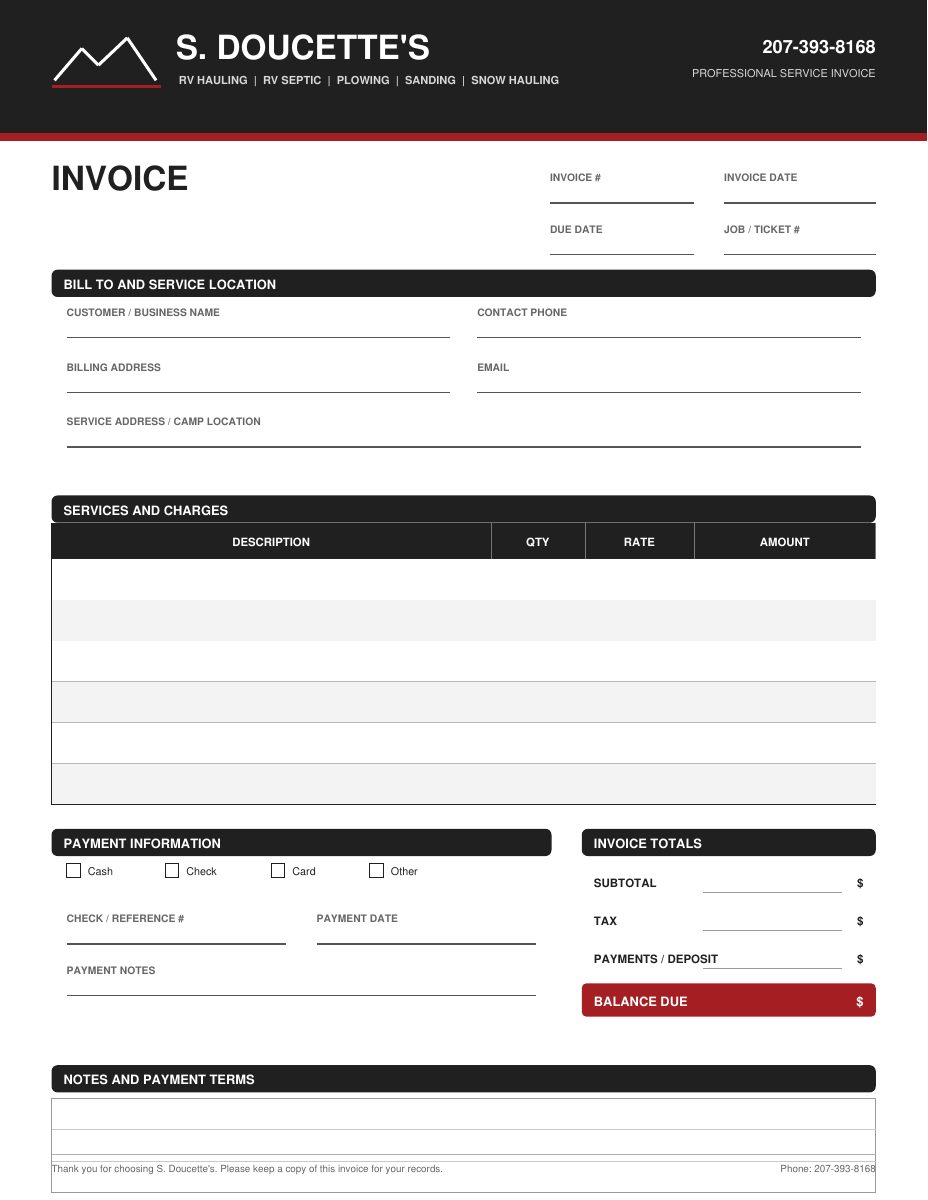
Task: Select the Billing Address field
Action: [x=258, y=384]
